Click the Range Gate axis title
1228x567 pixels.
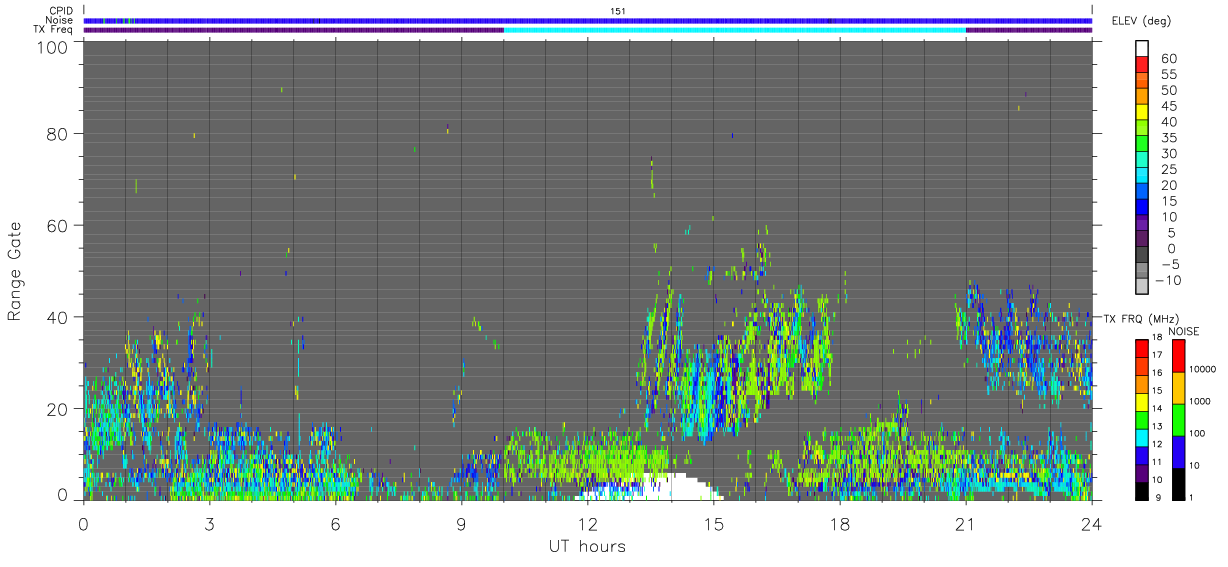click(x=15, y=271)
